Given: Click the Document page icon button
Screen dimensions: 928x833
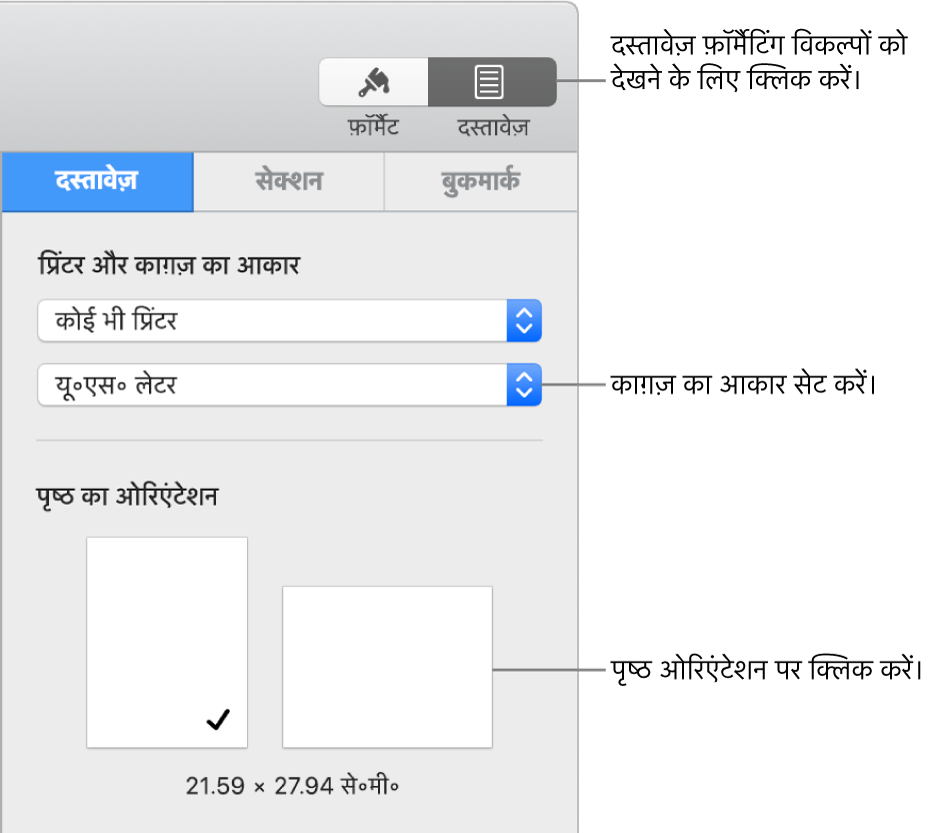Looking at the screenshot, I should coord(492,82).
